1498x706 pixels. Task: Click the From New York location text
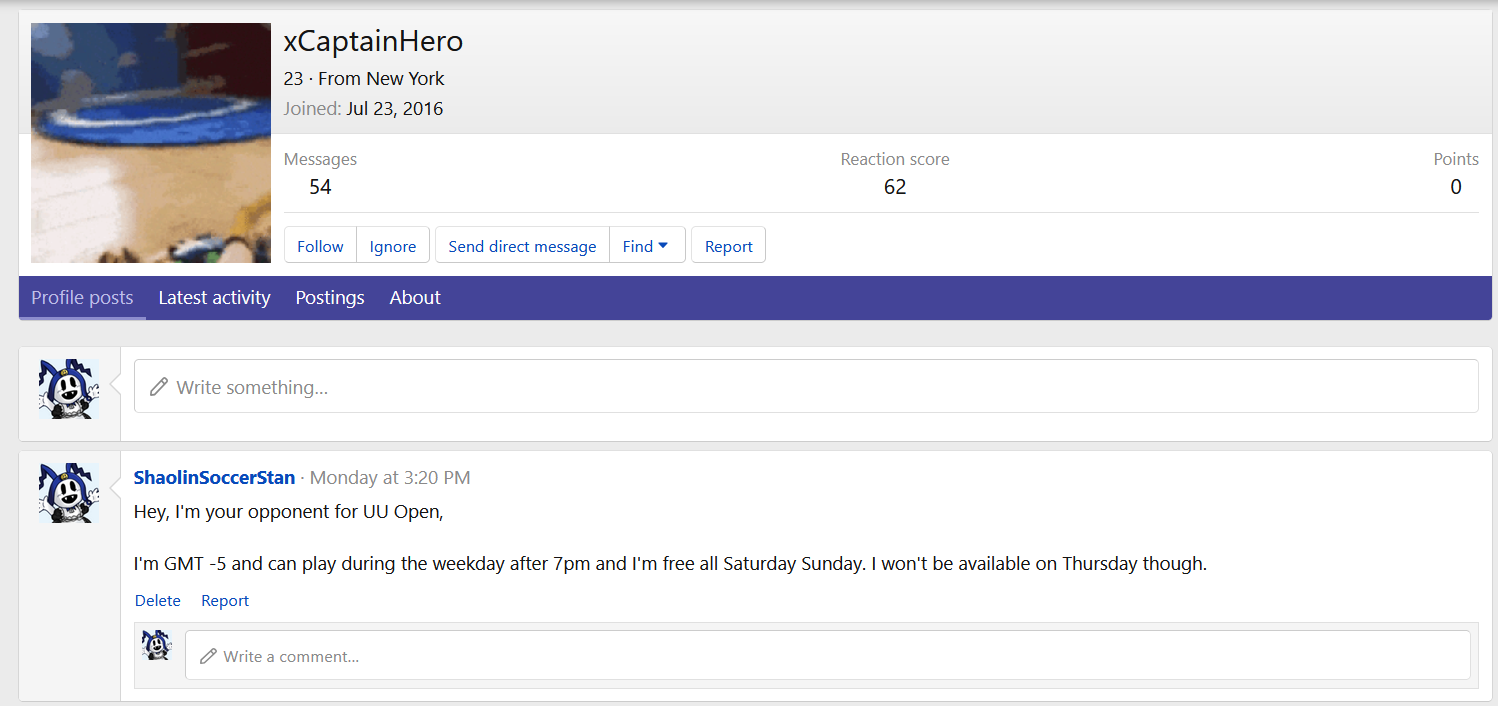pos(381,79)
